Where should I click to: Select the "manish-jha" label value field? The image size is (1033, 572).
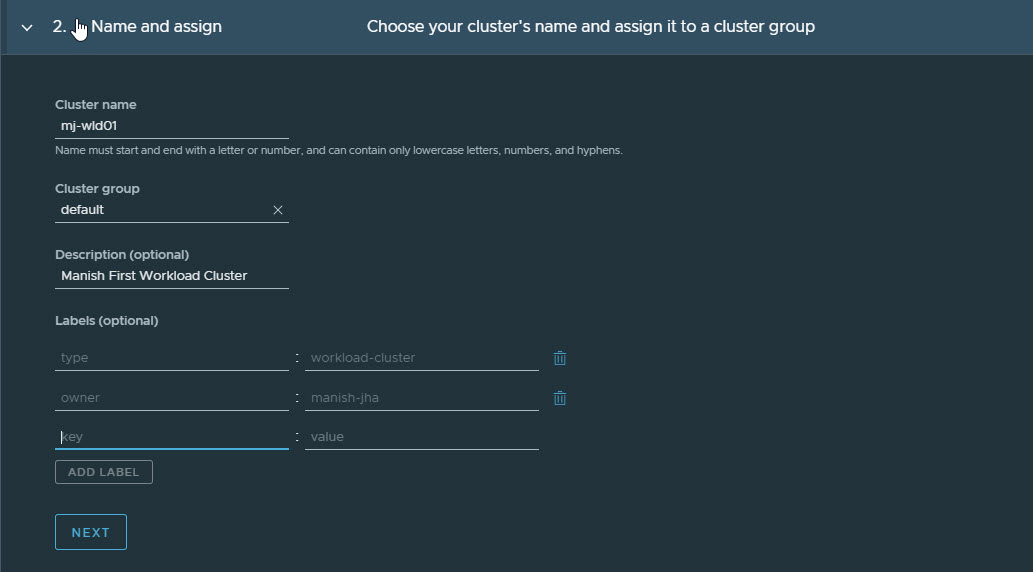pyautogui.click(x=421, y=398)
